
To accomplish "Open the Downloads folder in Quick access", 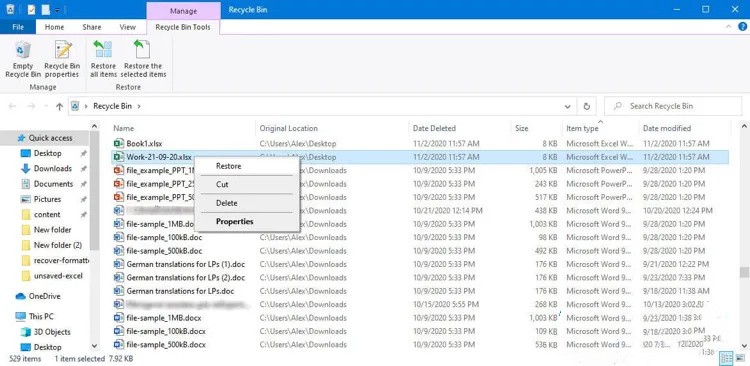I will [53, 168].
